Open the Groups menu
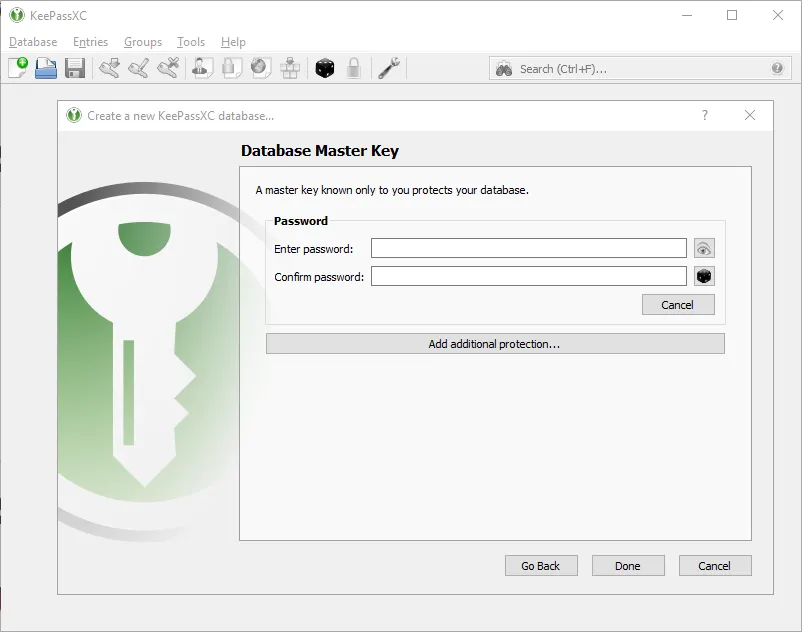Screen dimensions: 802x632 tap(143, 42)
